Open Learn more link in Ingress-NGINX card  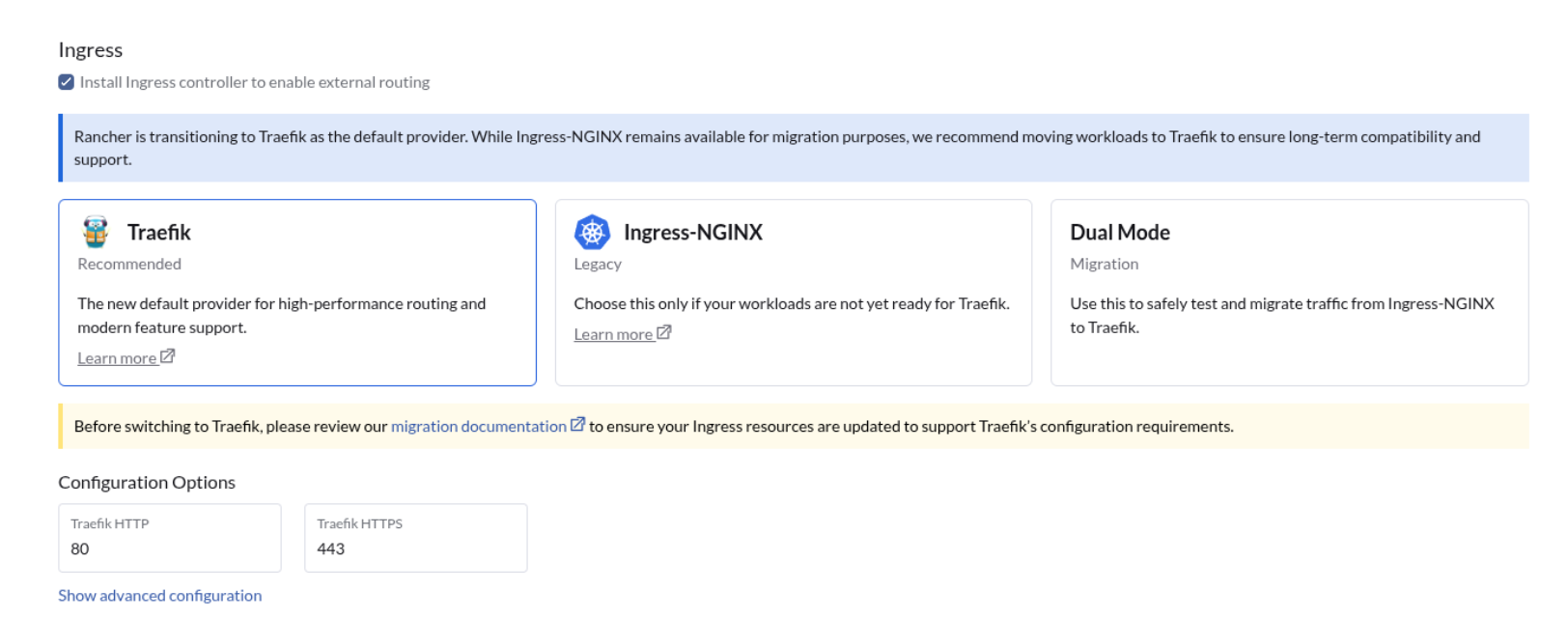(613, 334)
